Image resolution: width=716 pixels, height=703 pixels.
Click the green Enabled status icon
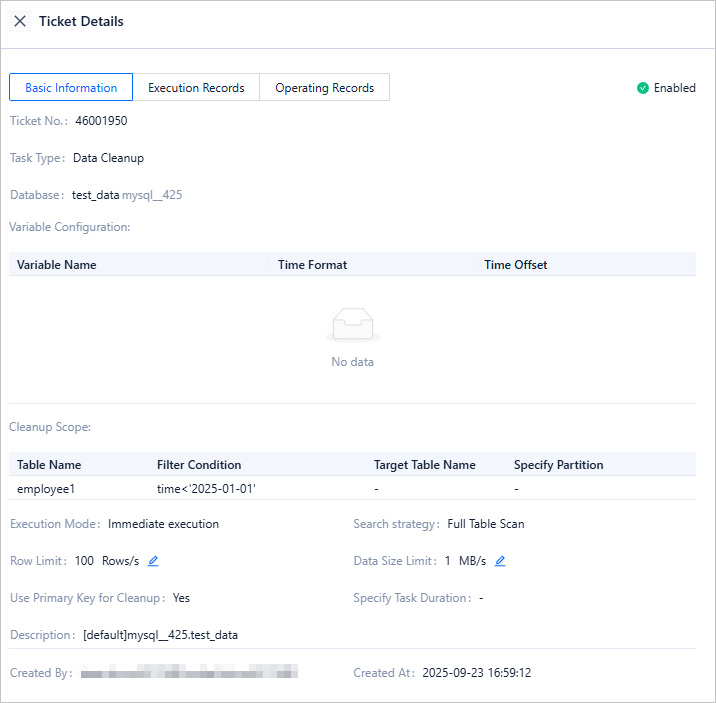click(643, 88)
